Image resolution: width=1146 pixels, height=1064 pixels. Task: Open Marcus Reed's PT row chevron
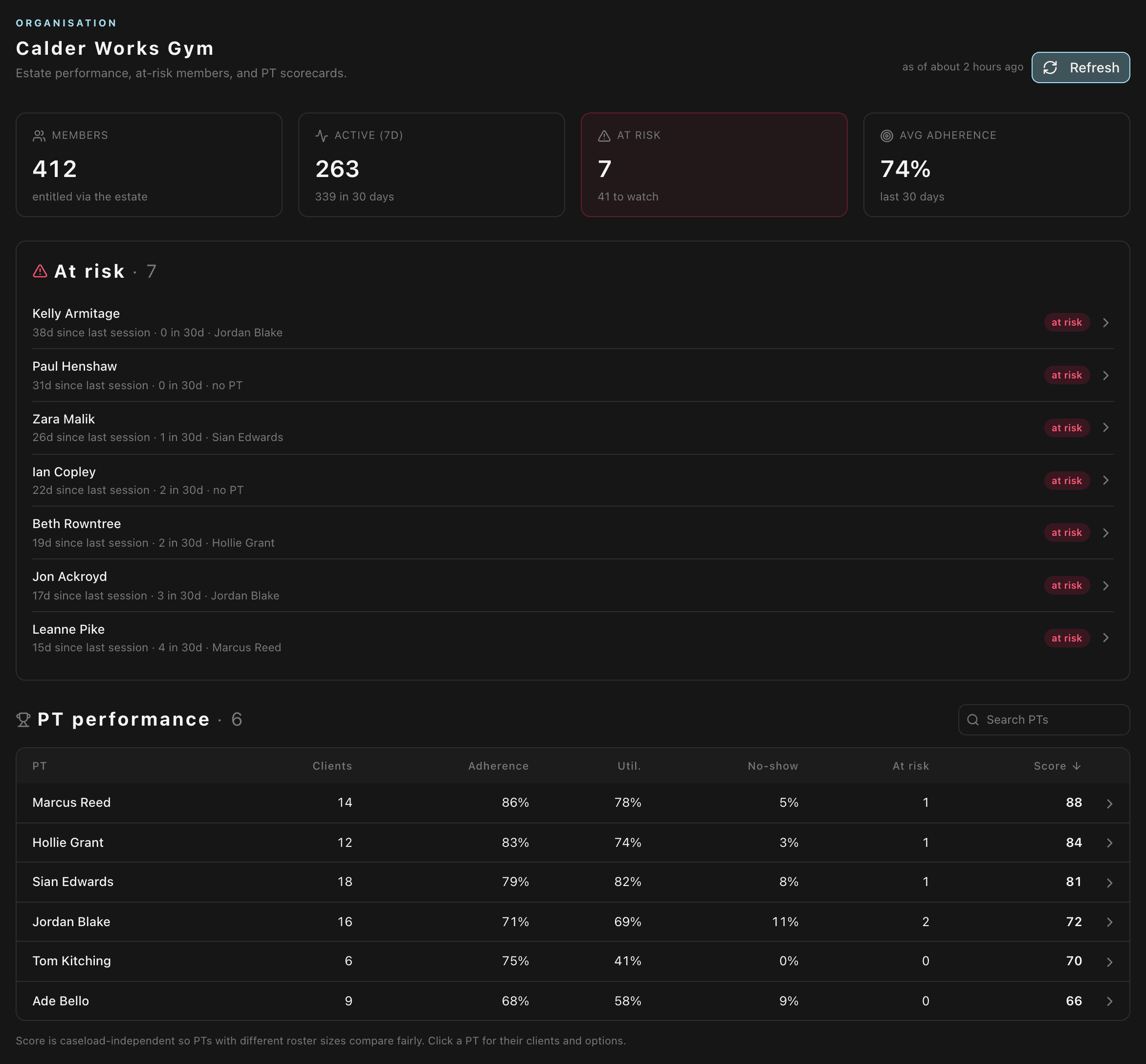click(1110, 803)
